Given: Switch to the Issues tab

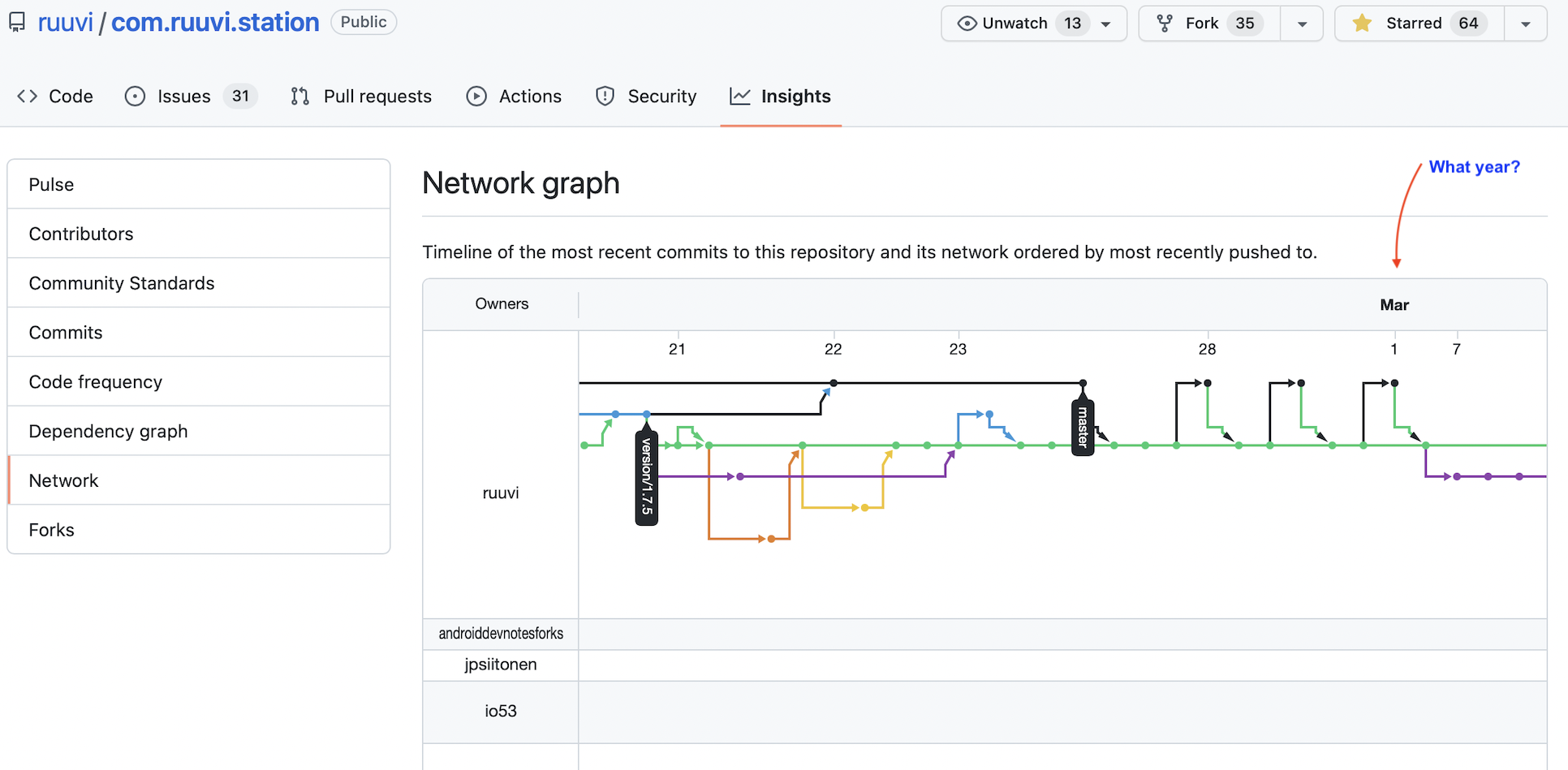Looking at the screenshot, I should pyautogui.click(x=192, y=97).
